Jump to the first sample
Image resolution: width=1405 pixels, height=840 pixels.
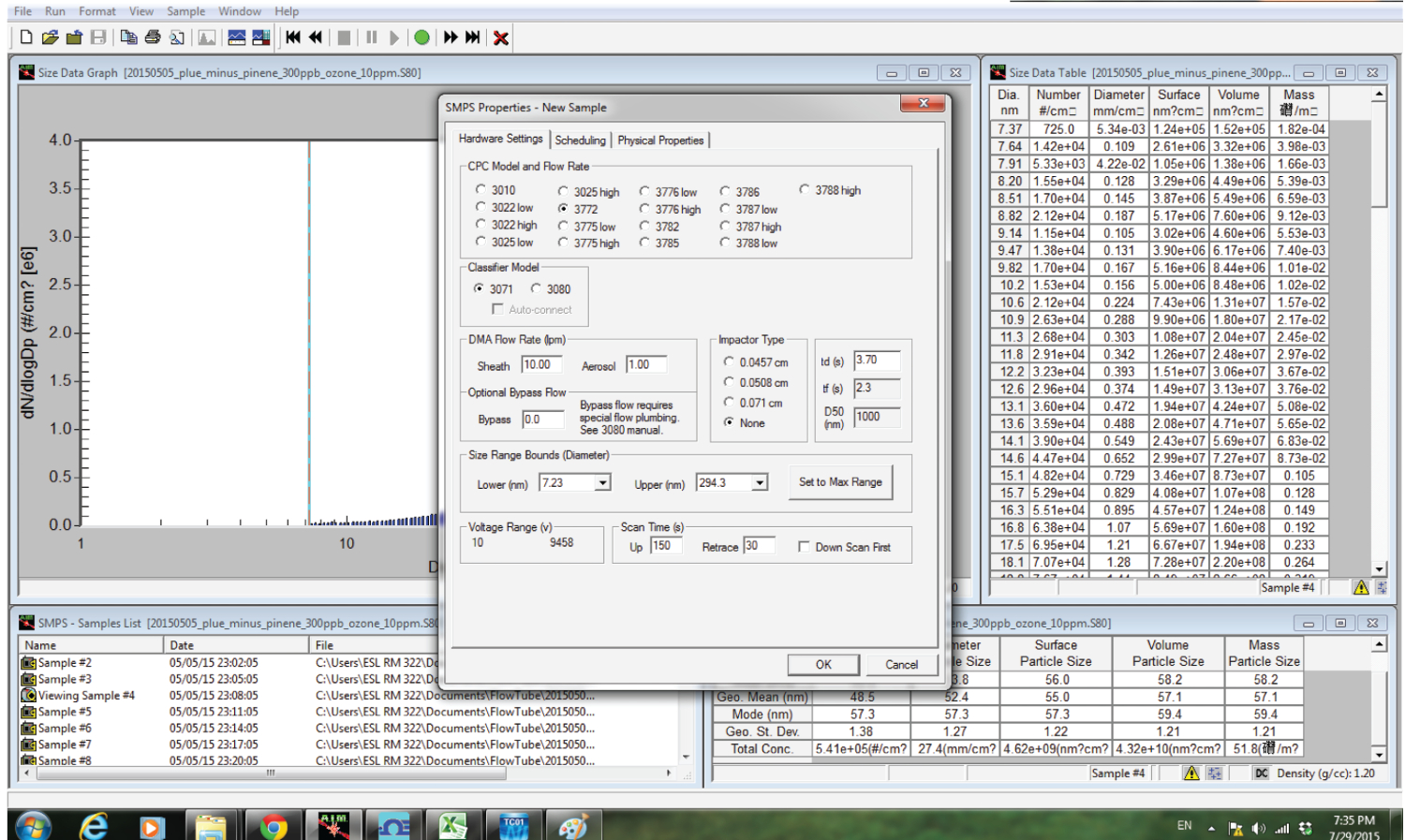click(x=293, y=37)
